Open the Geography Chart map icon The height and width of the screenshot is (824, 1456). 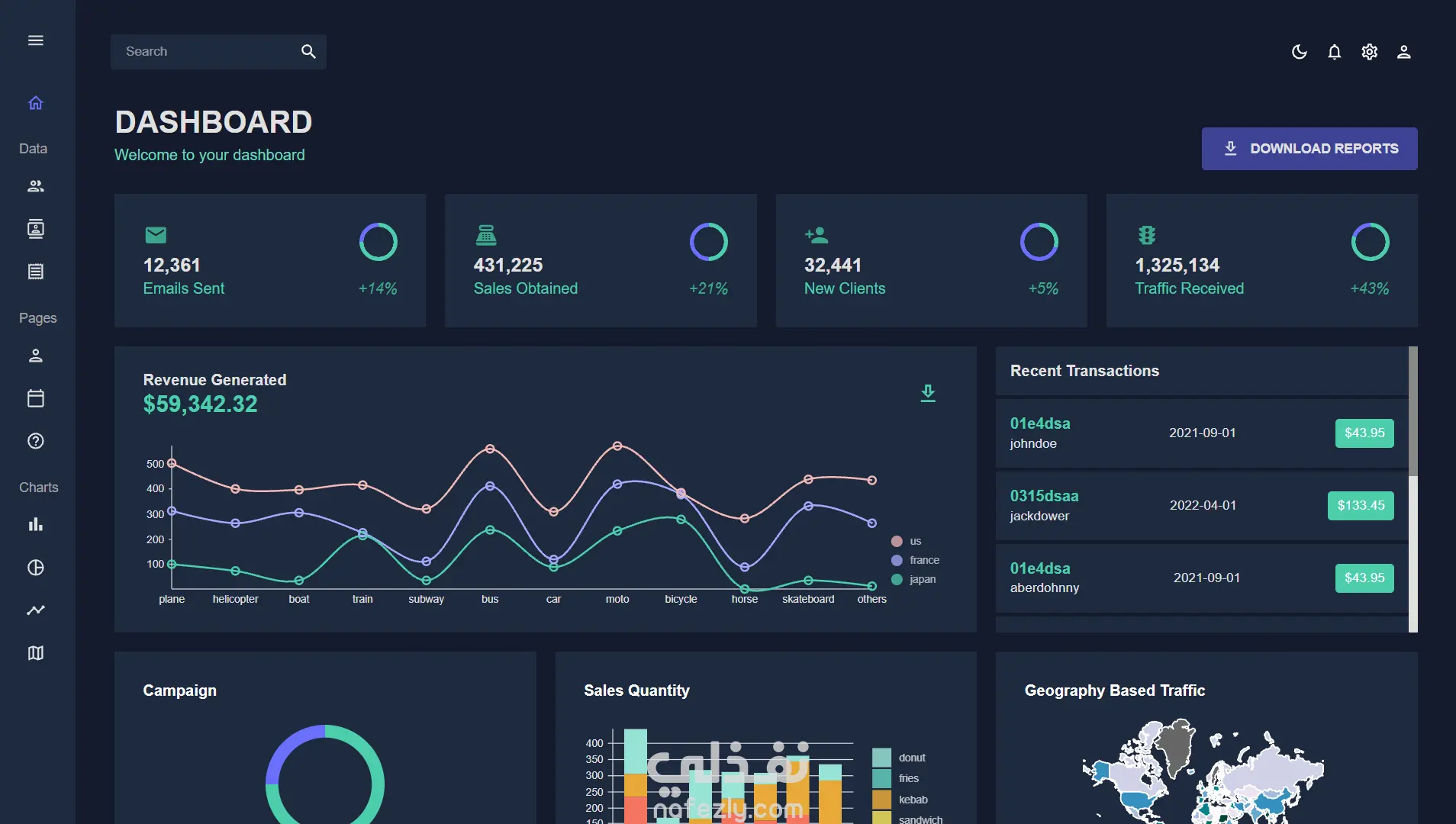pos(35,653)
